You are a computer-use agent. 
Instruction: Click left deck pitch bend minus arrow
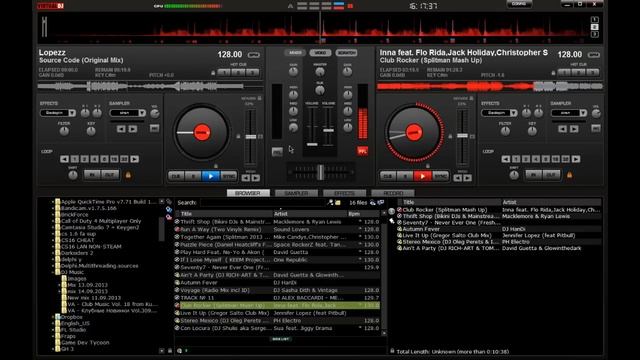point(246,178)
